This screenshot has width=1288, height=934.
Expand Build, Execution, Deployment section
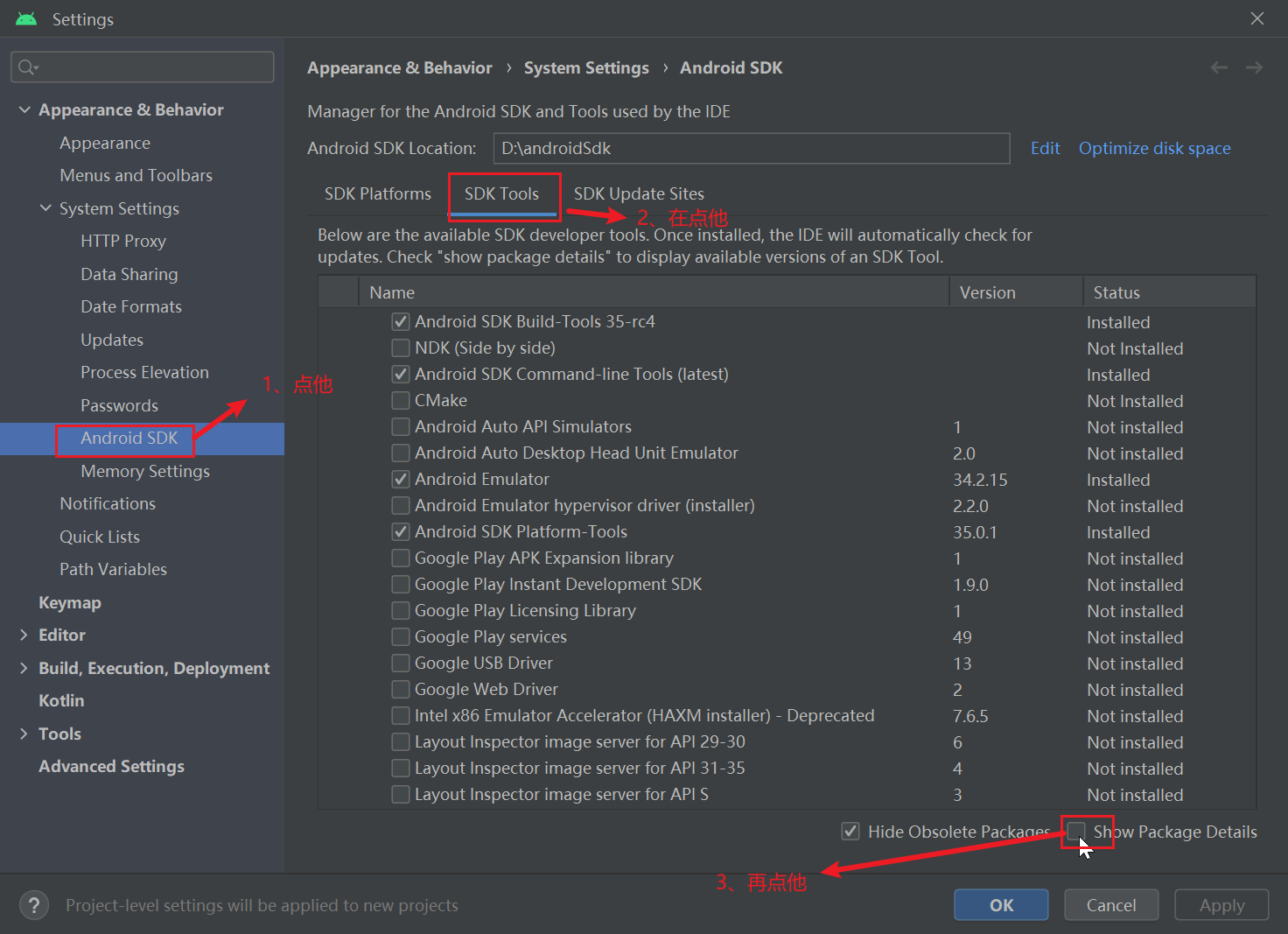click(x=24, y=668)
